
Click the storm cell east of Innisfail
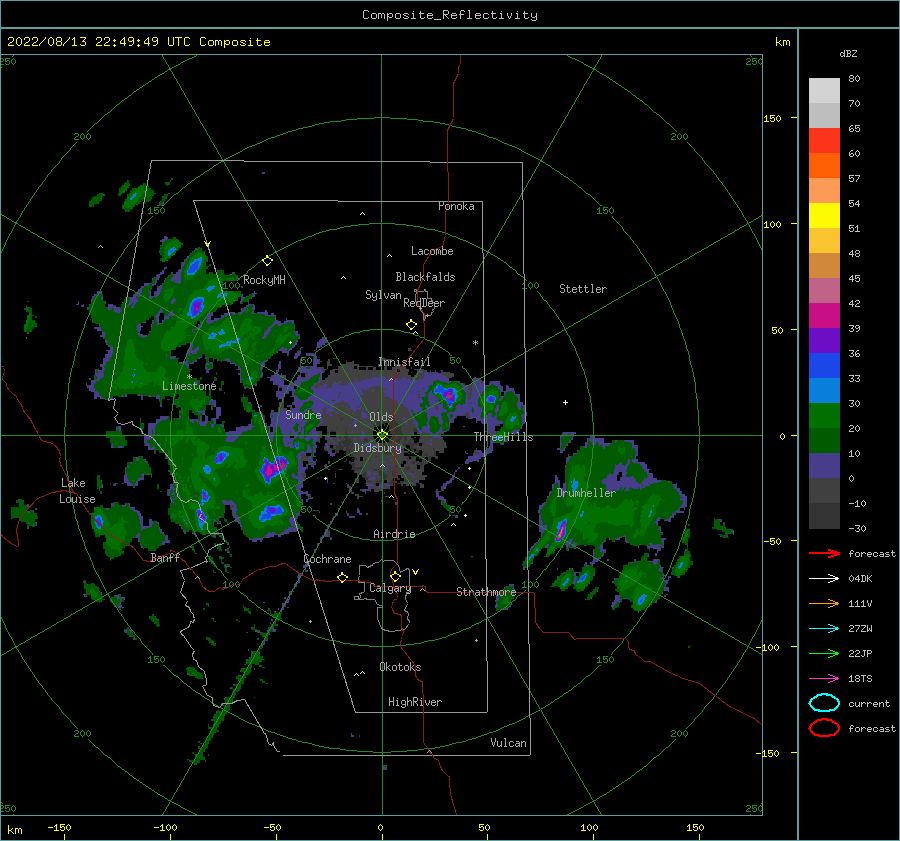click(x=446, y=395)
